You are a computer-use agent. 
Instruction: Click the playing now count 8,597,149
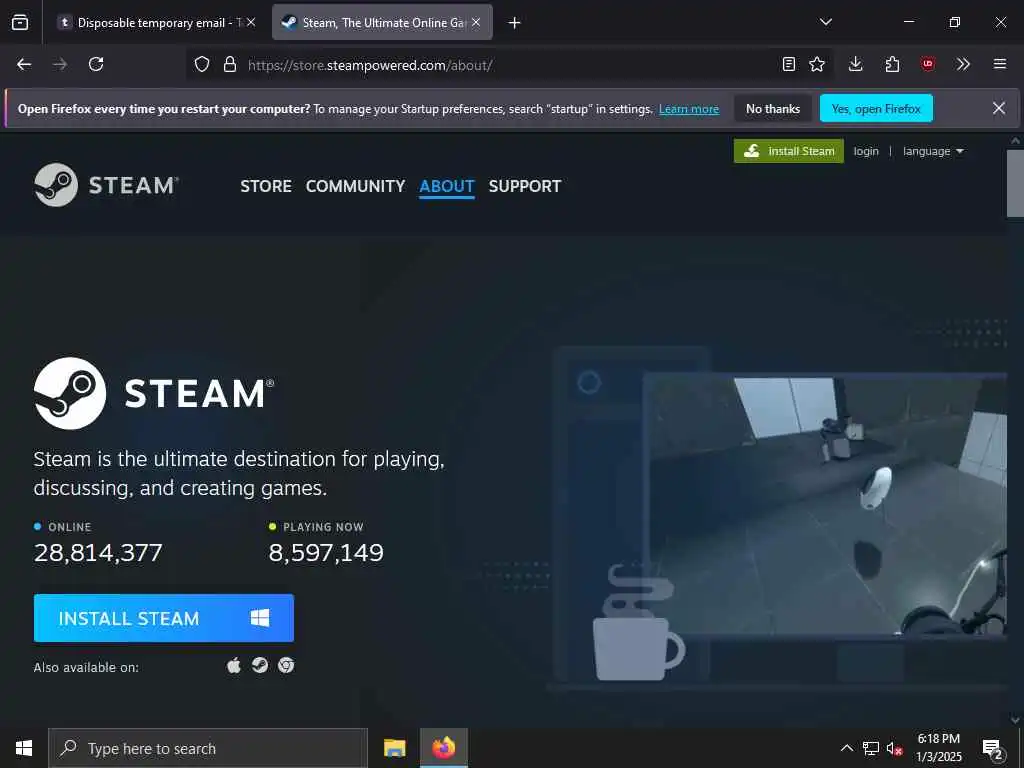[x=326, y=553]
